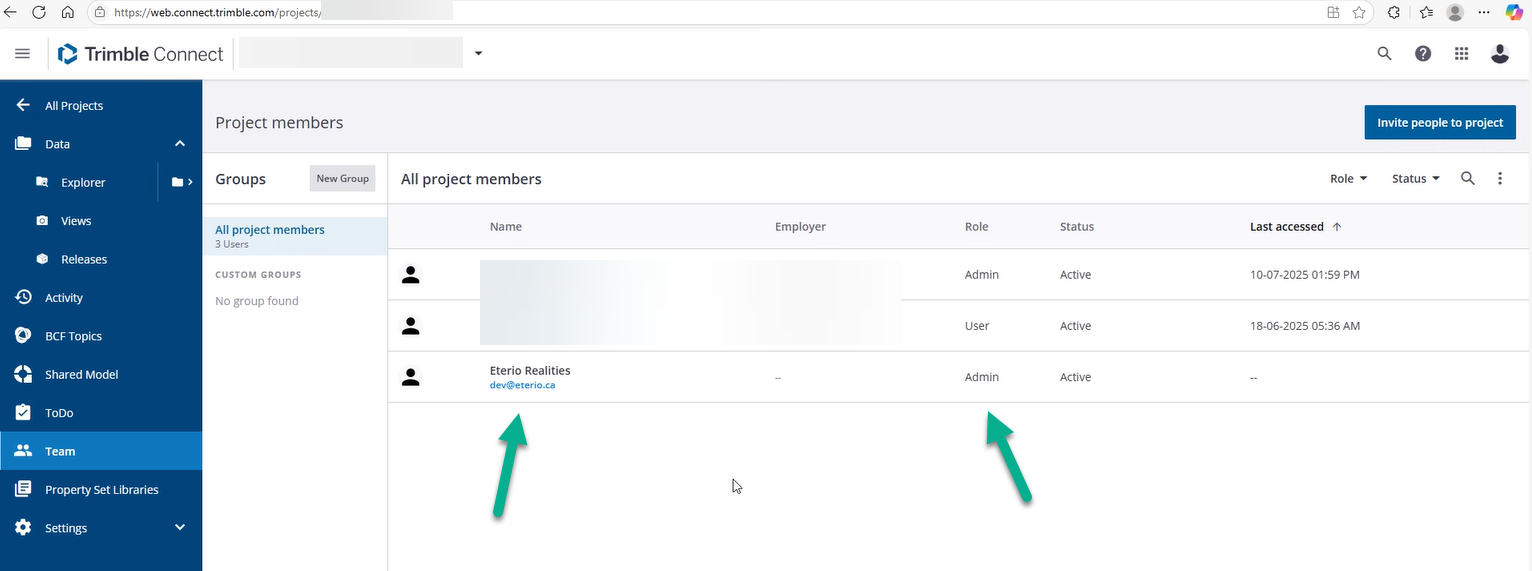Collapse the Data section in sidebar
The image size is (1532, 571).
click(x=180, y=144)
